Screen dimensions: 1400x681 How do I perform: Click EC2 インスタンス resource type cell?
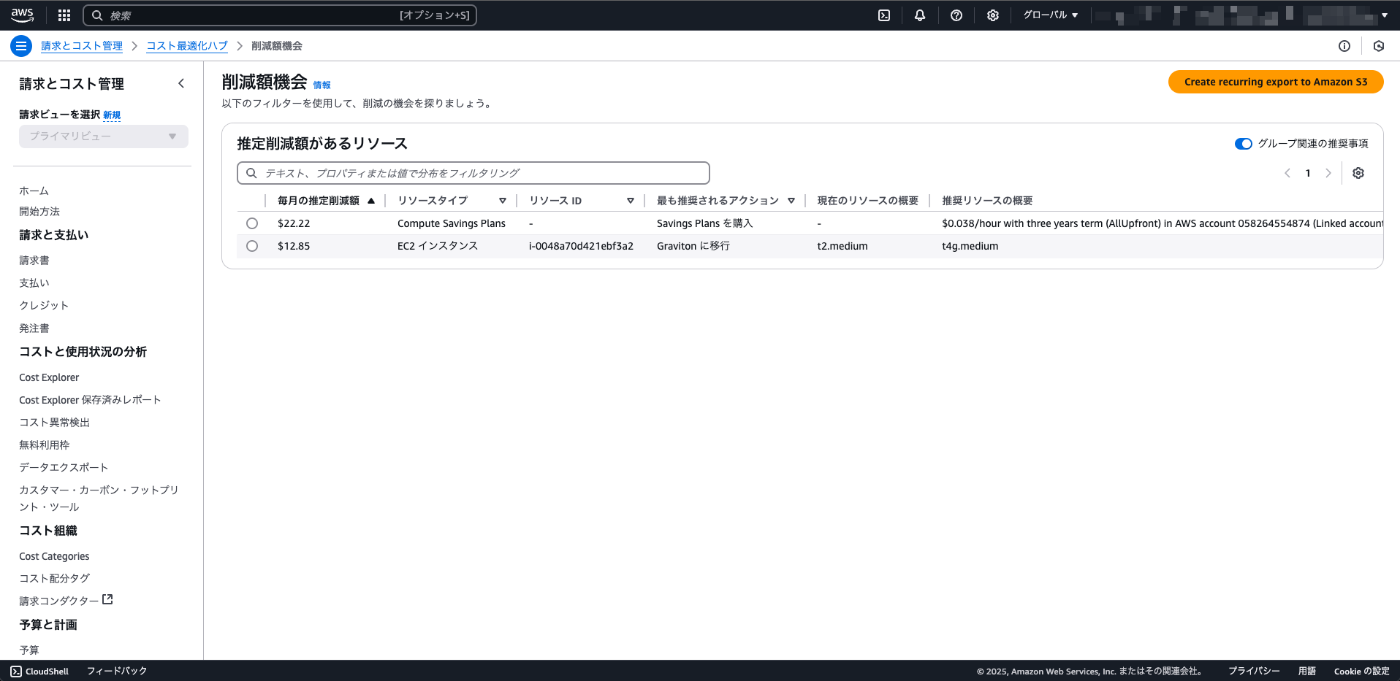437,246
